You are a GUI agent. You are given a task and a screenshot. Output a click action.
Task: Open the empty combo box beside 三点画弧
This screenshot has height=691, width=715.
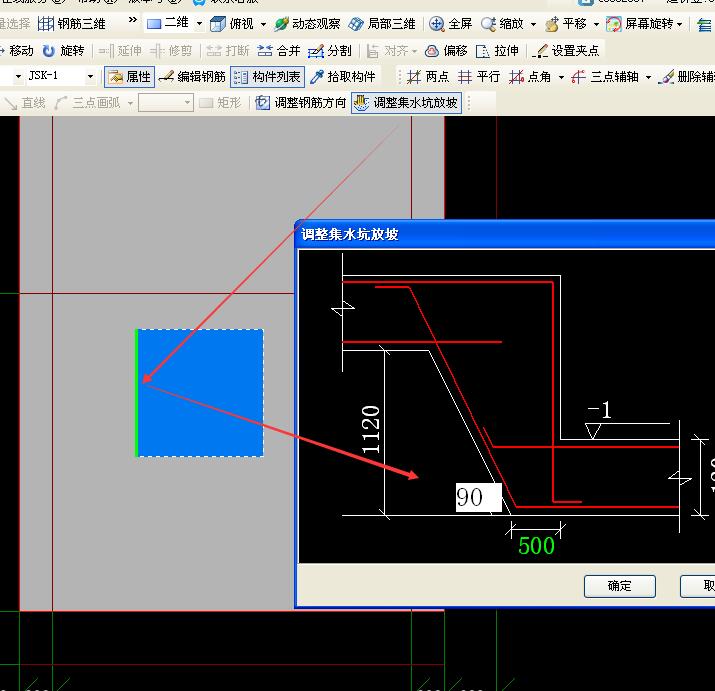coord(166,103)
